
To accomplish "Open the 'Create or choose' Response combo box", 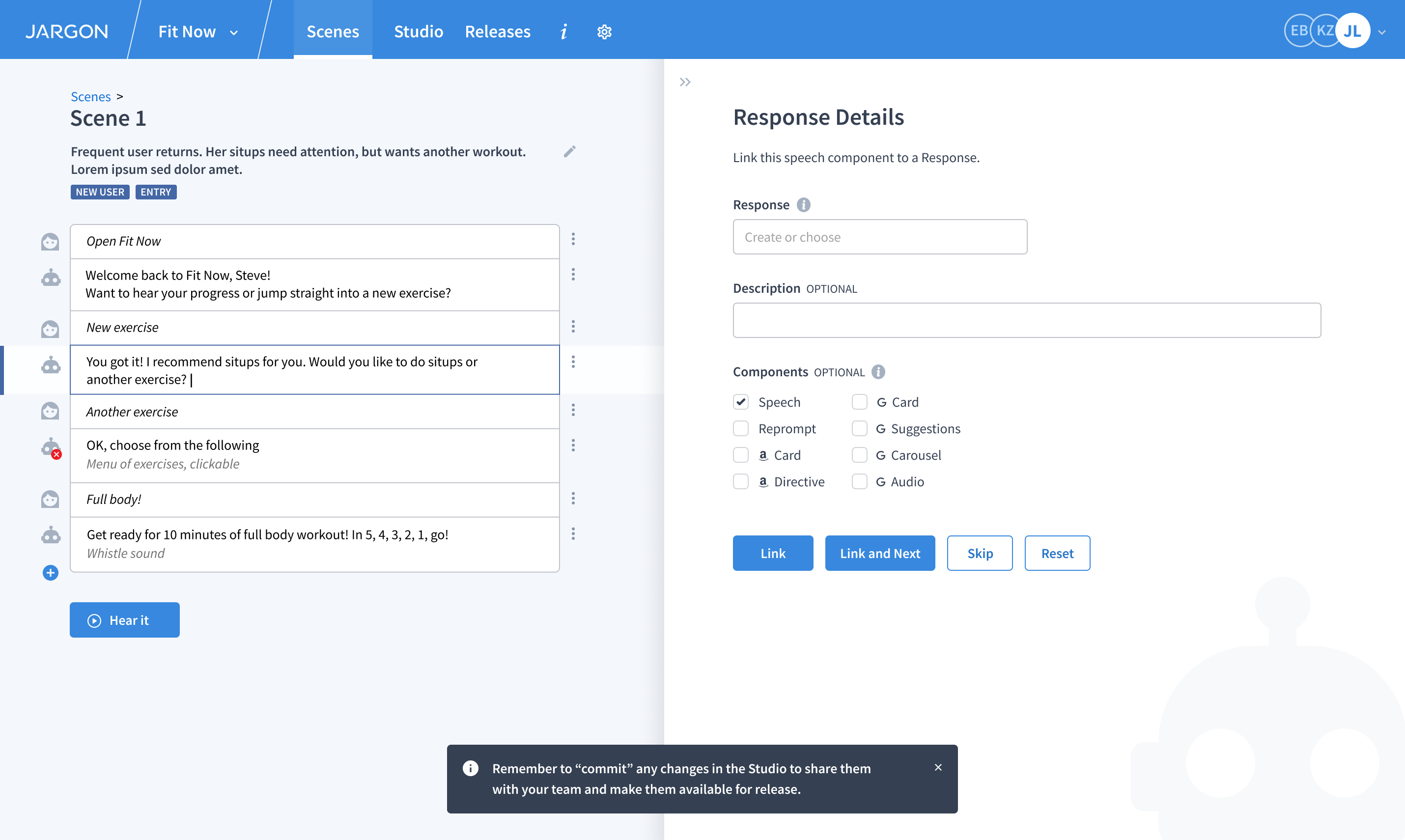I will click(880, 237).
